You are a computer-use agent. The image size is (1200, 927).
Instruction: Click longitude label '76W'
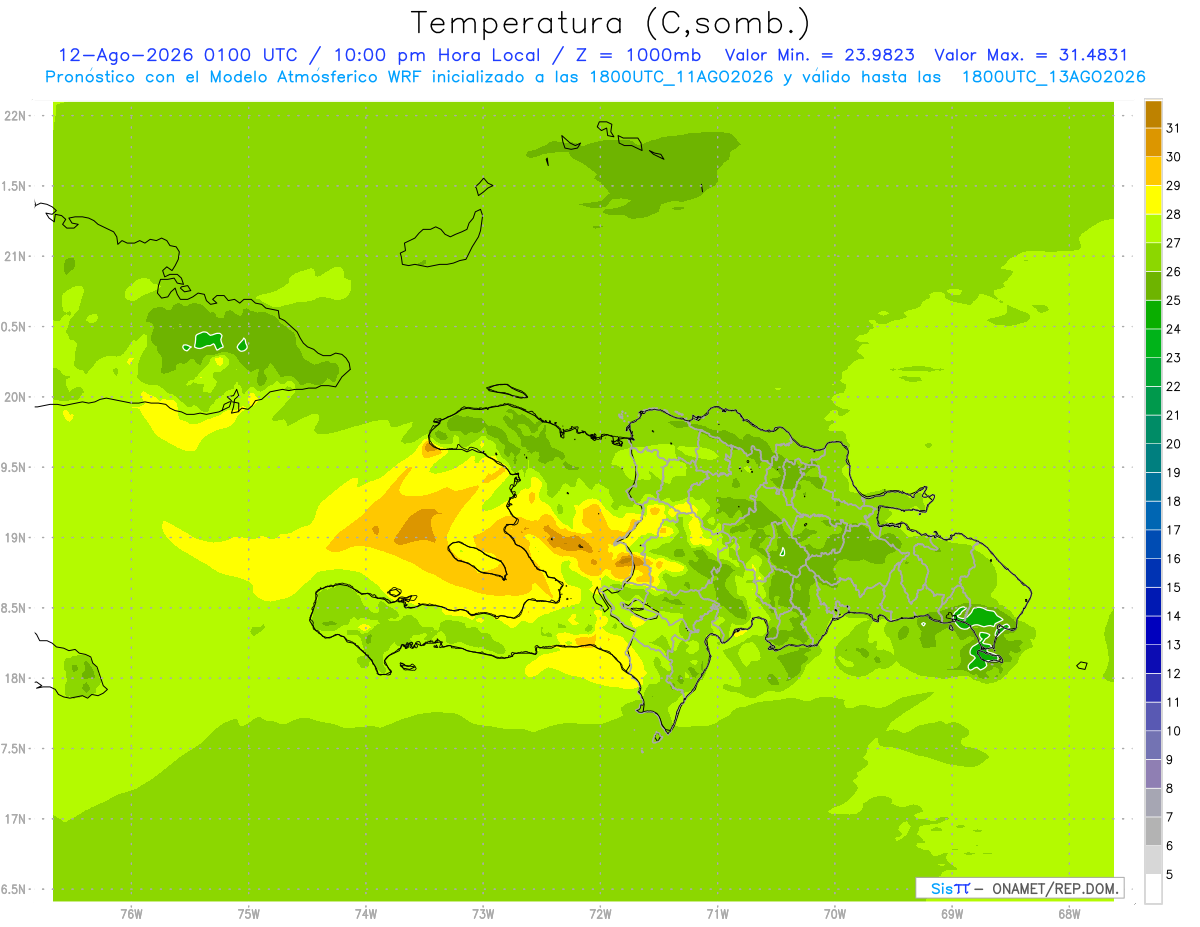click(x=131, y=913)
